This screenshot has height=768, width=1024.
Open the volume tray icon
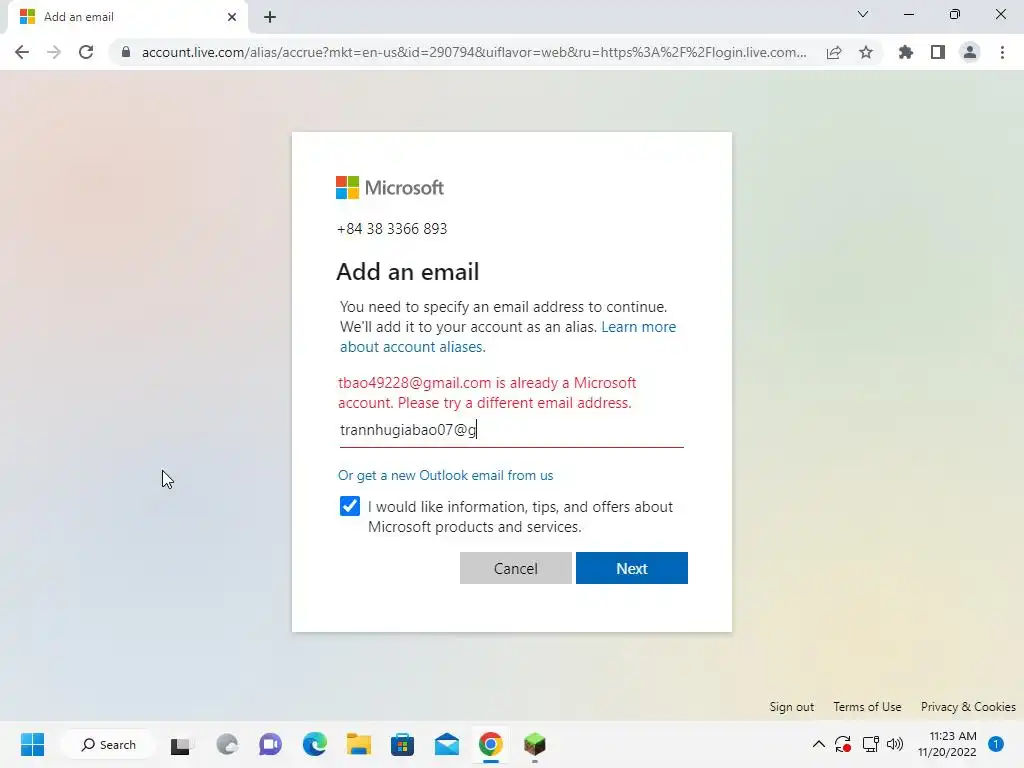tap(895, 744)
